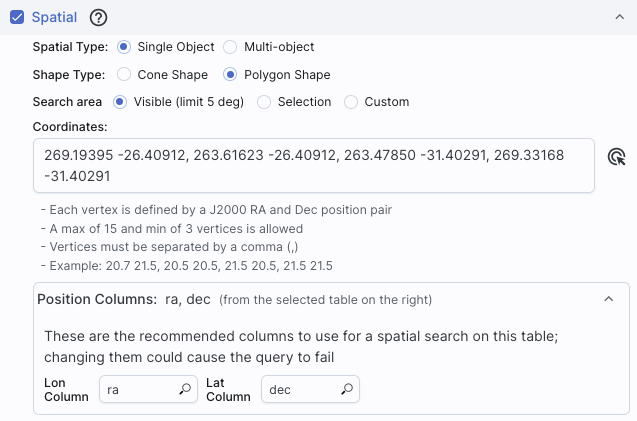Click the Lon Column ra input

point(148,389)
